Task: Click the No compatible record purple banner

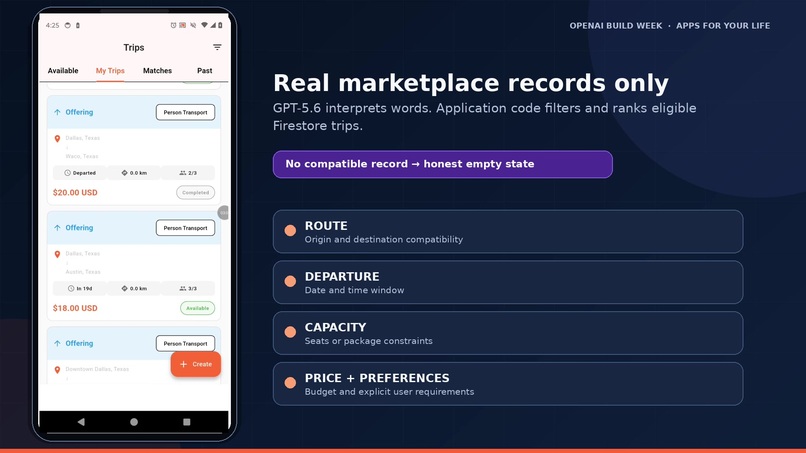Action: [443, 164]
